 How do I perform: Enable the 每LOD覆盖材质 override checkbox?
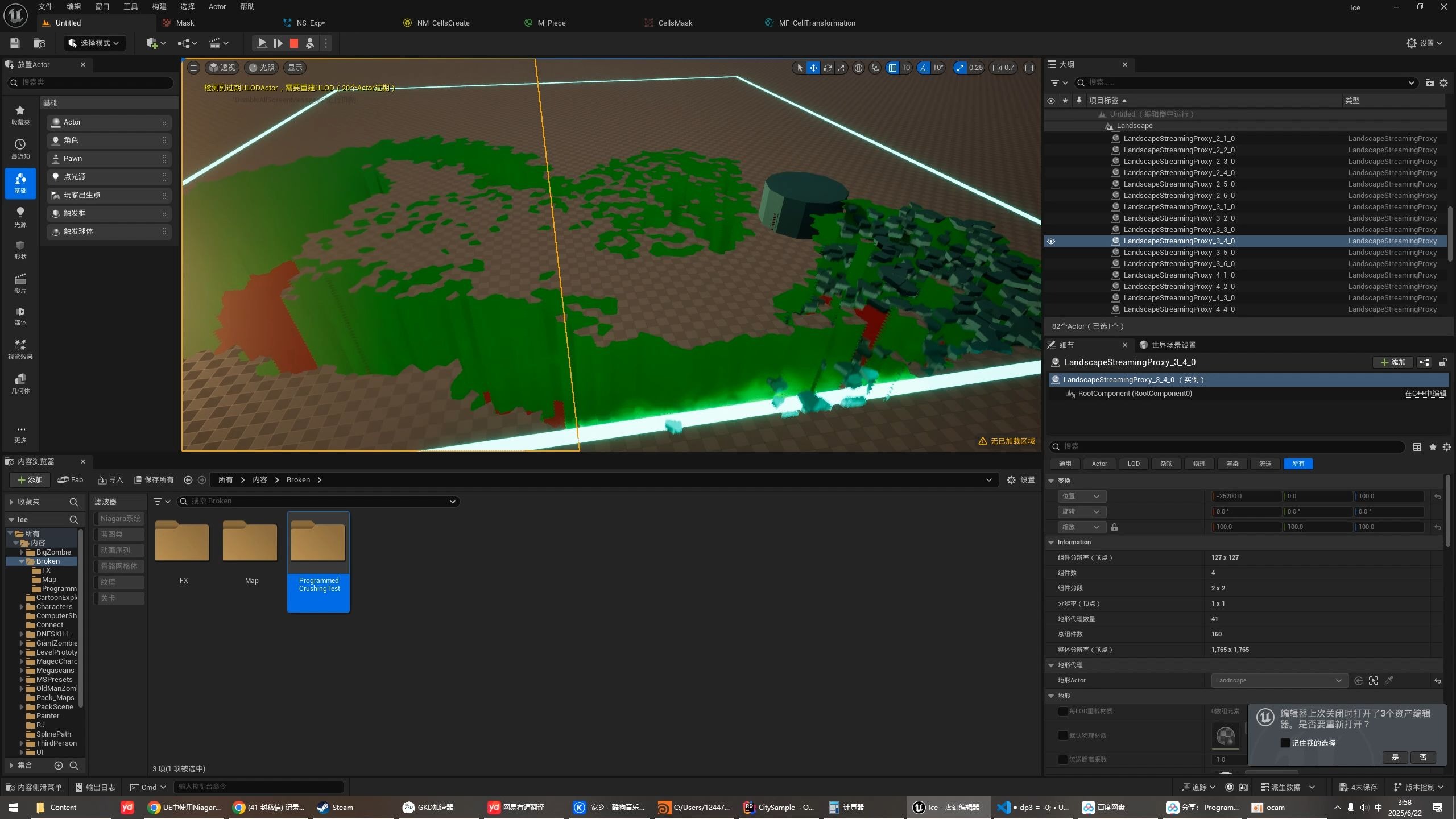1062,711
